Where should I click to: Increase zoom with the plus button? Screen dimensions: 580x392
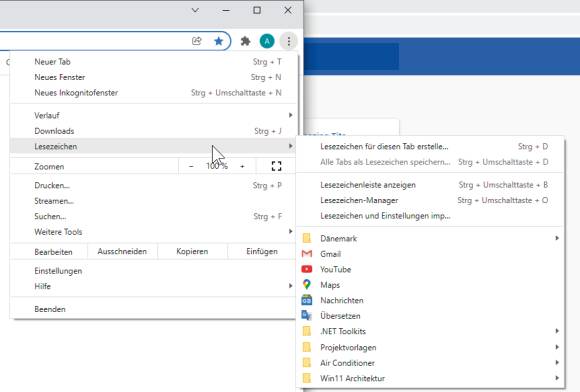click(x=242, y=166)
